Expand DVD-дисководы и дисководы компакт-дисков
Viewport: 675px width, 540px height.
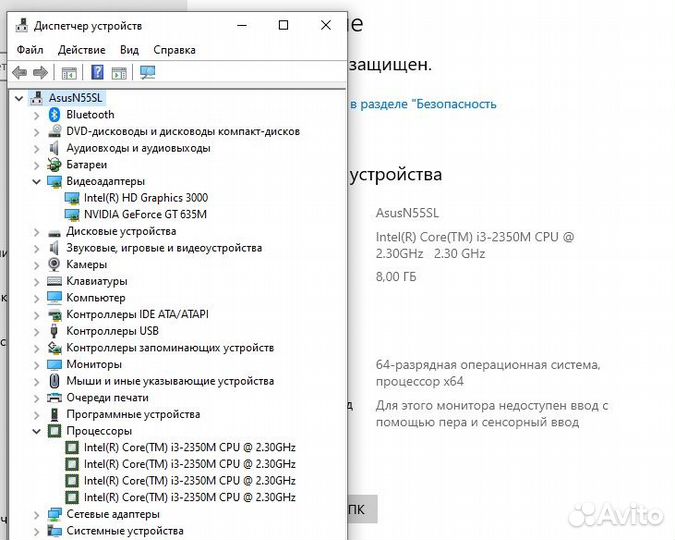click(37, 132)
